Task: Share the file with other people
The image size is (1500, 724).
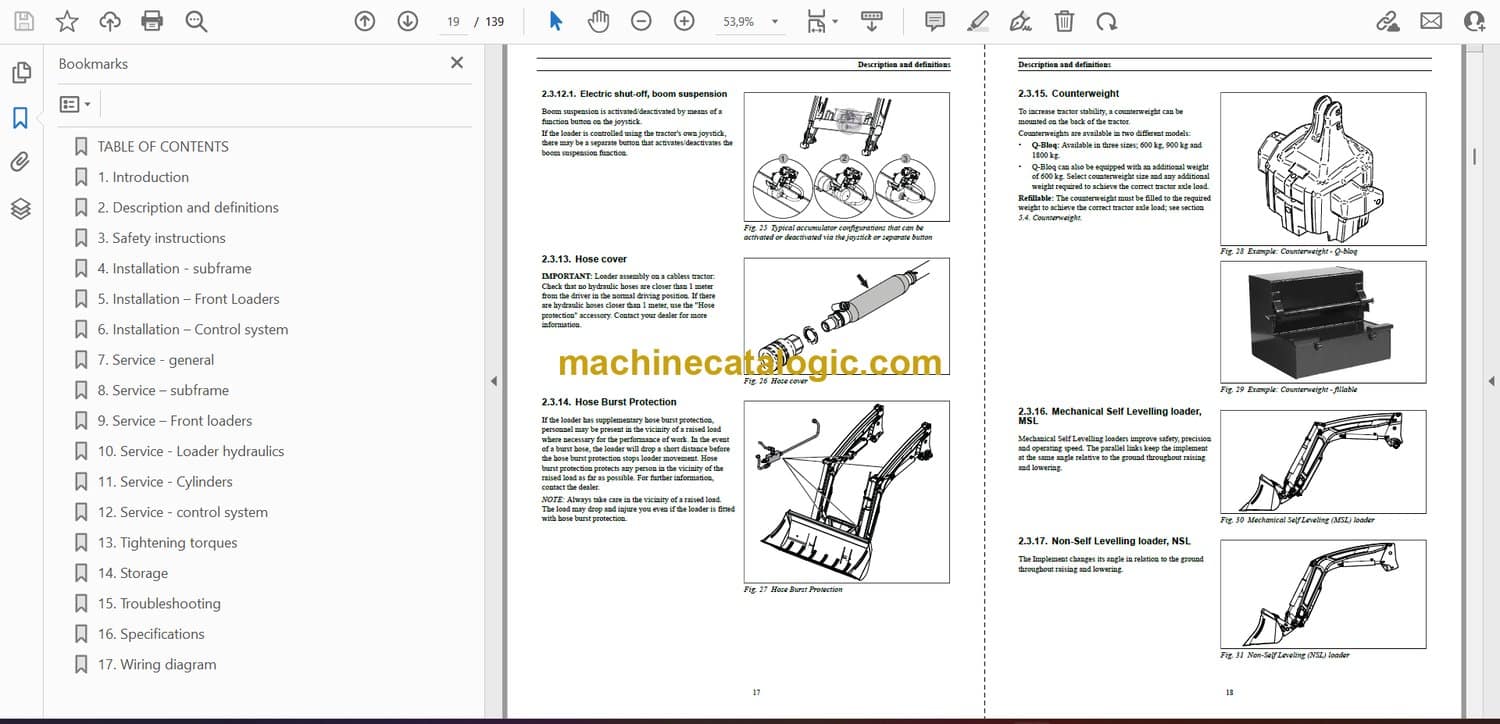Action: [x=1474, y=21]
